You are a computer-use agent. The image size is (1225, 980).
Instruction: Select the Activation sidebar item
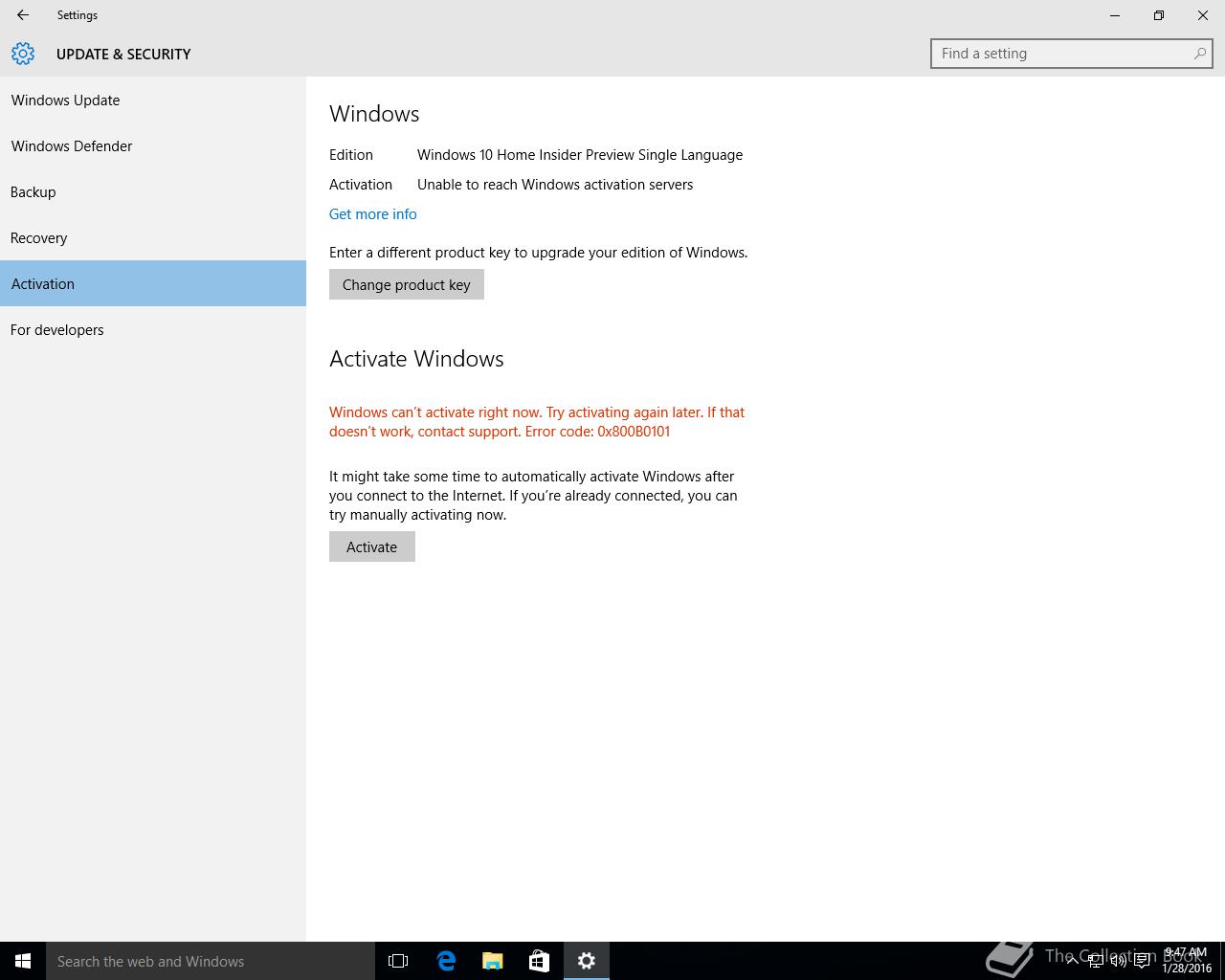coord(153,283)
